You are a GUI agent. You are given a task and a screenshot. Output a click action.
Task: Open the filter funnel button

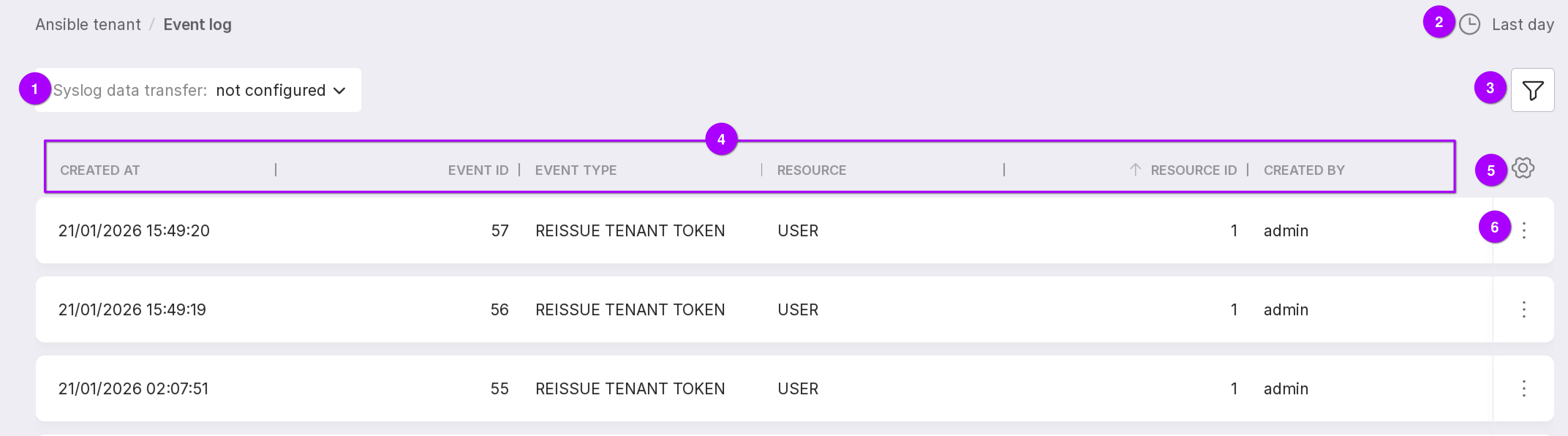(x=1532, y=90)
